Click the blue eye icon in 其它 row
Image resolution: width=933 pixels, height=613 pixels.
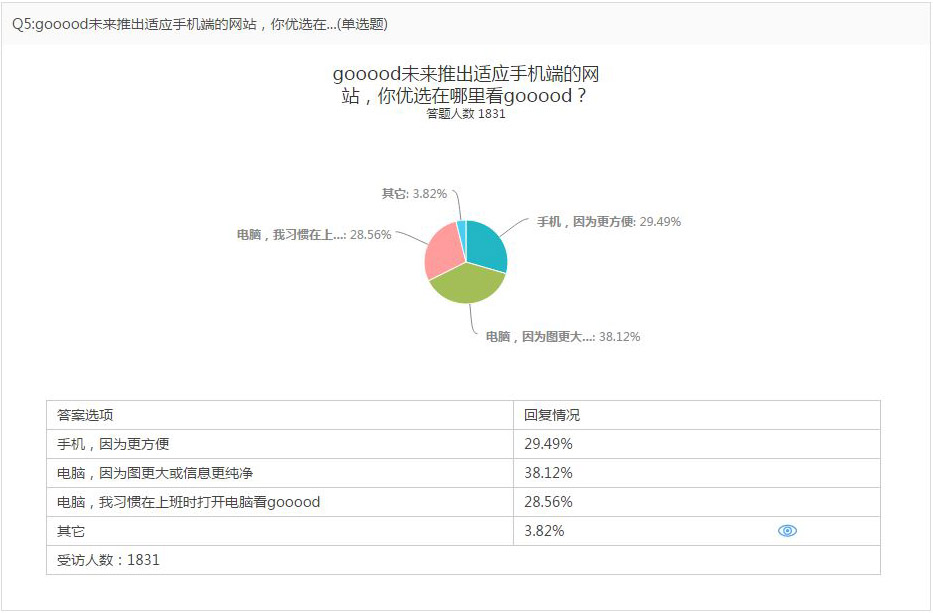coord(787,531)
